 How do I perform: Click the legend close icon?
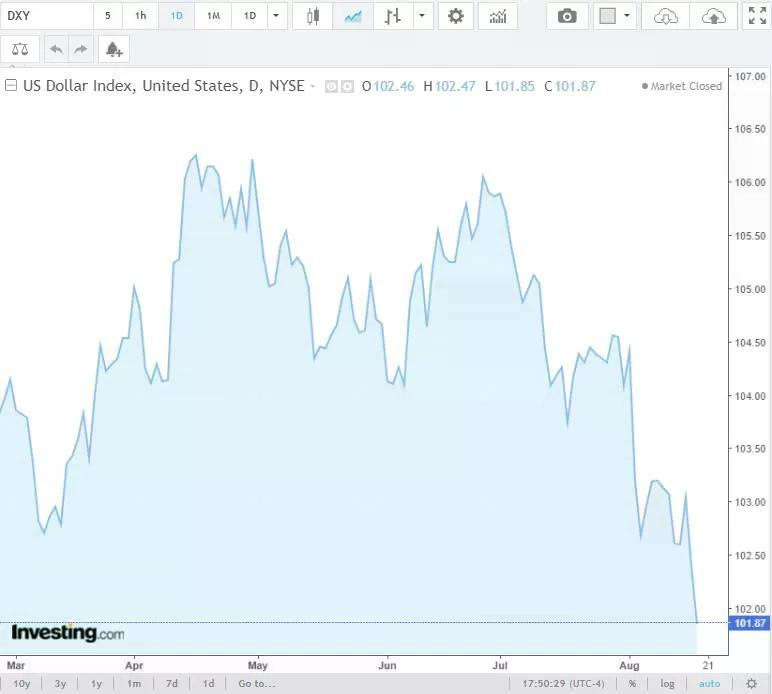(347, 87)
